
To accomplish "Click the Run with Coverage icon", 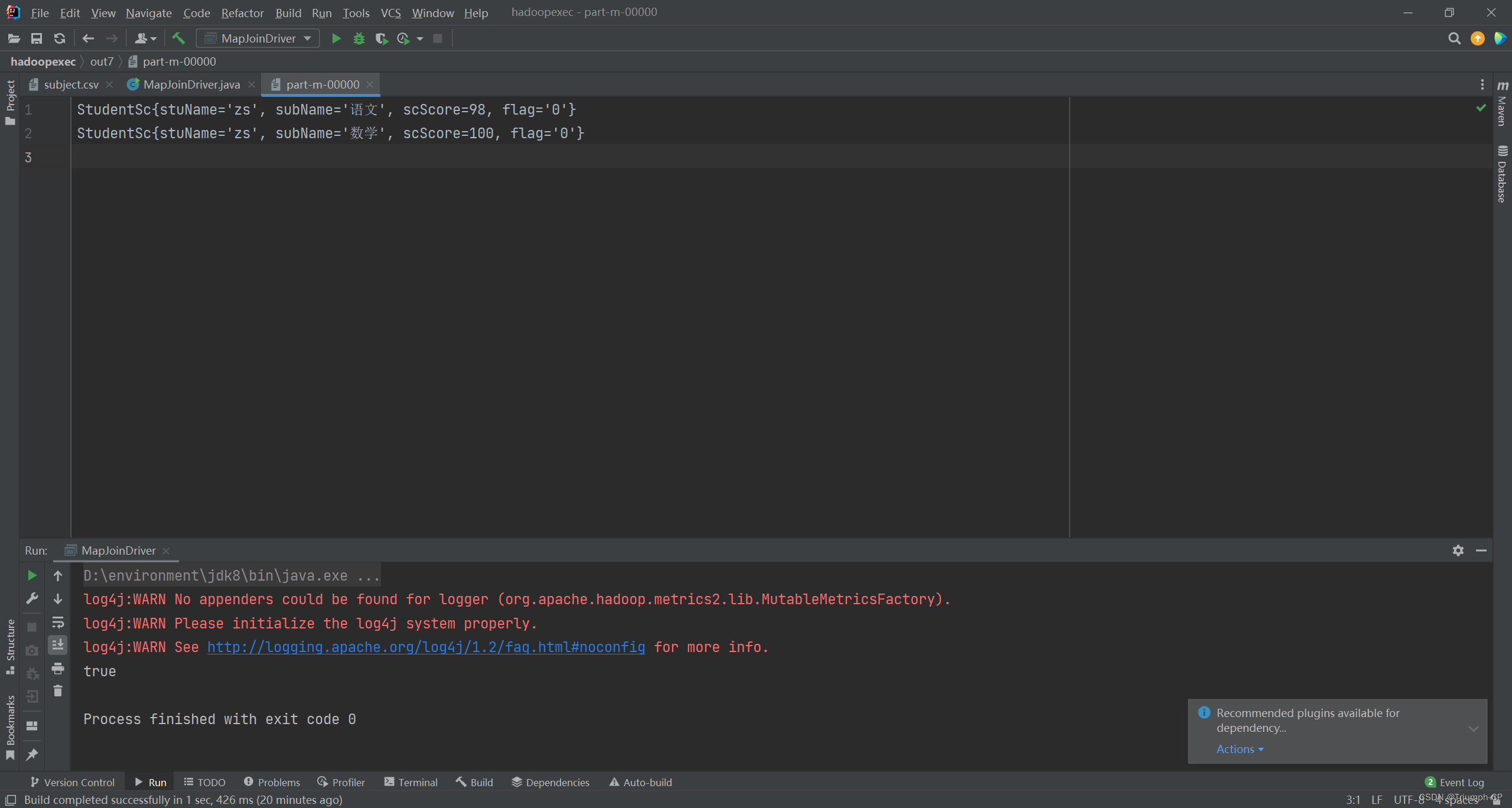I will (382, 38).
